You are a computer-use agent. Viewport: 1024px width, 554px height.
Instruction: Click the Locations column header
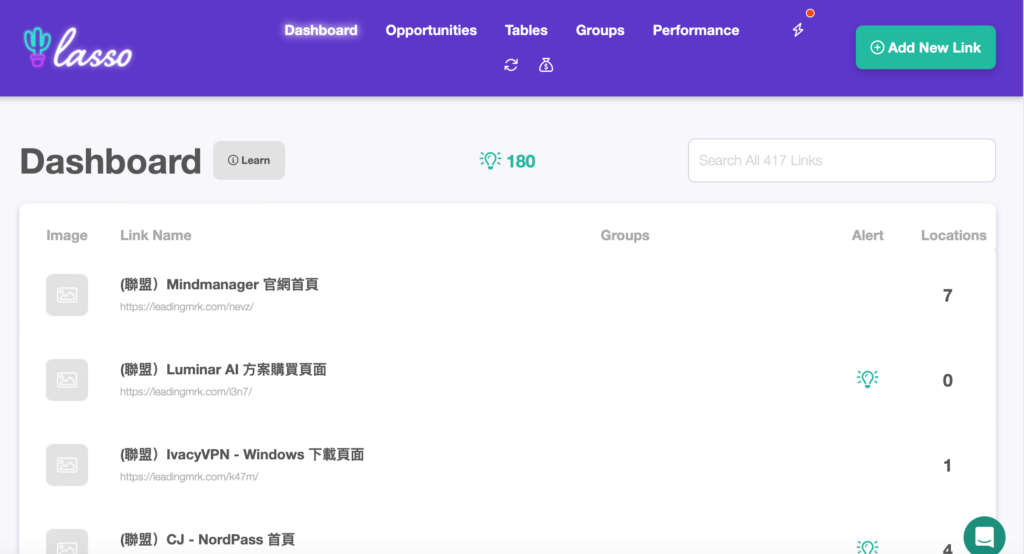953,235
